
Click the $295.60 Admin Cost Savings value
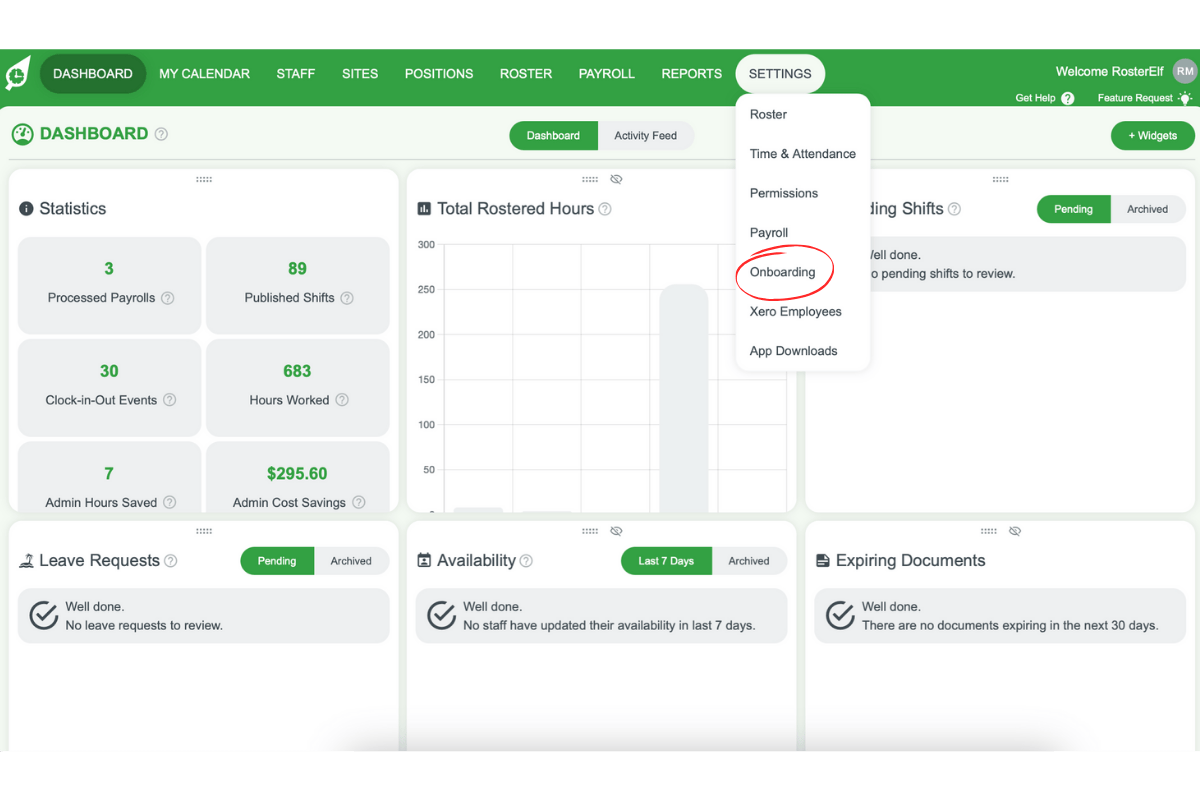[x=297, y=473]
